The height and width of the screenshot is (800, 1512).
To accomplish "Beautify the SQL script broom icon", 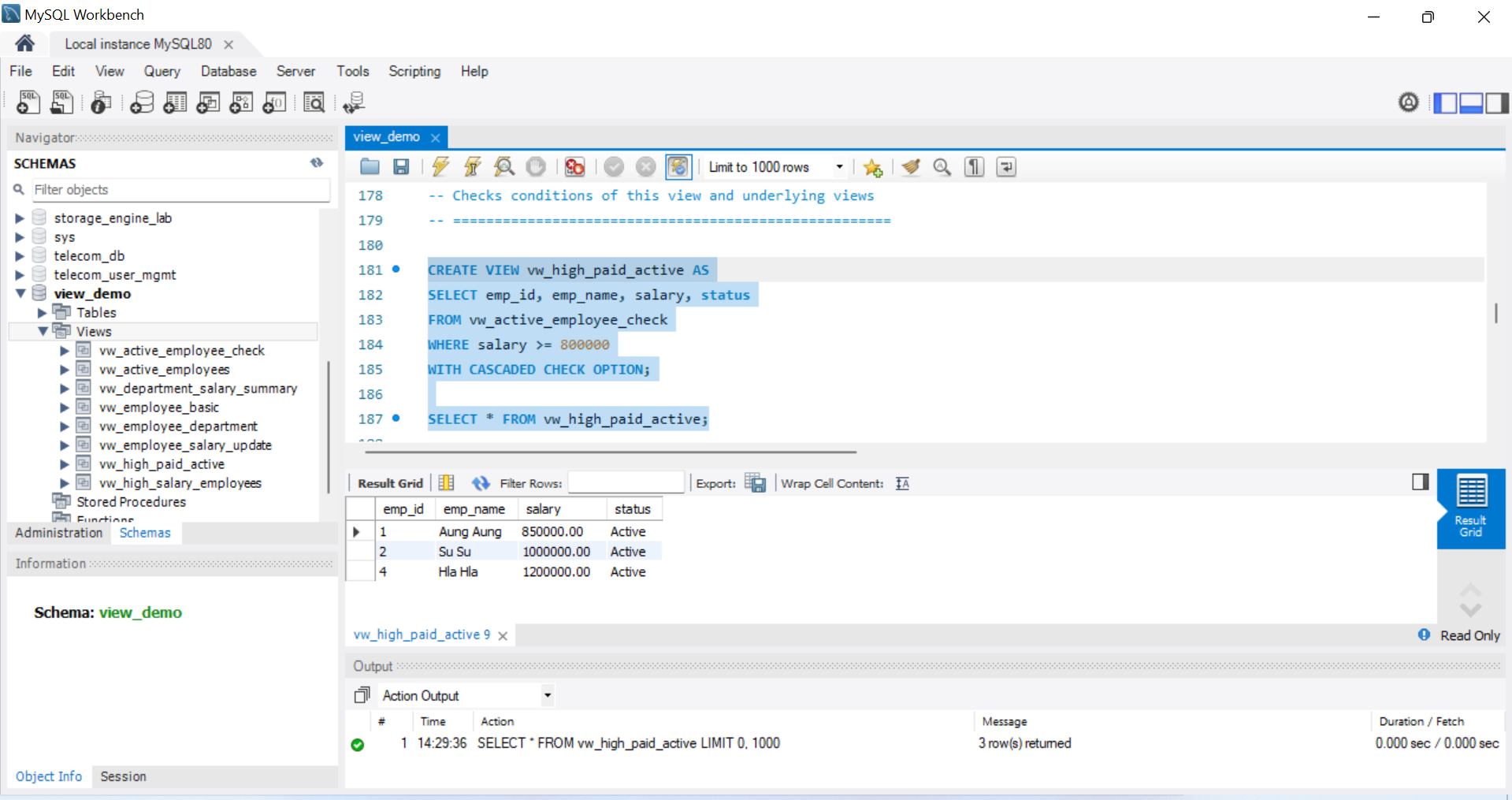I will tap(911, 166).
